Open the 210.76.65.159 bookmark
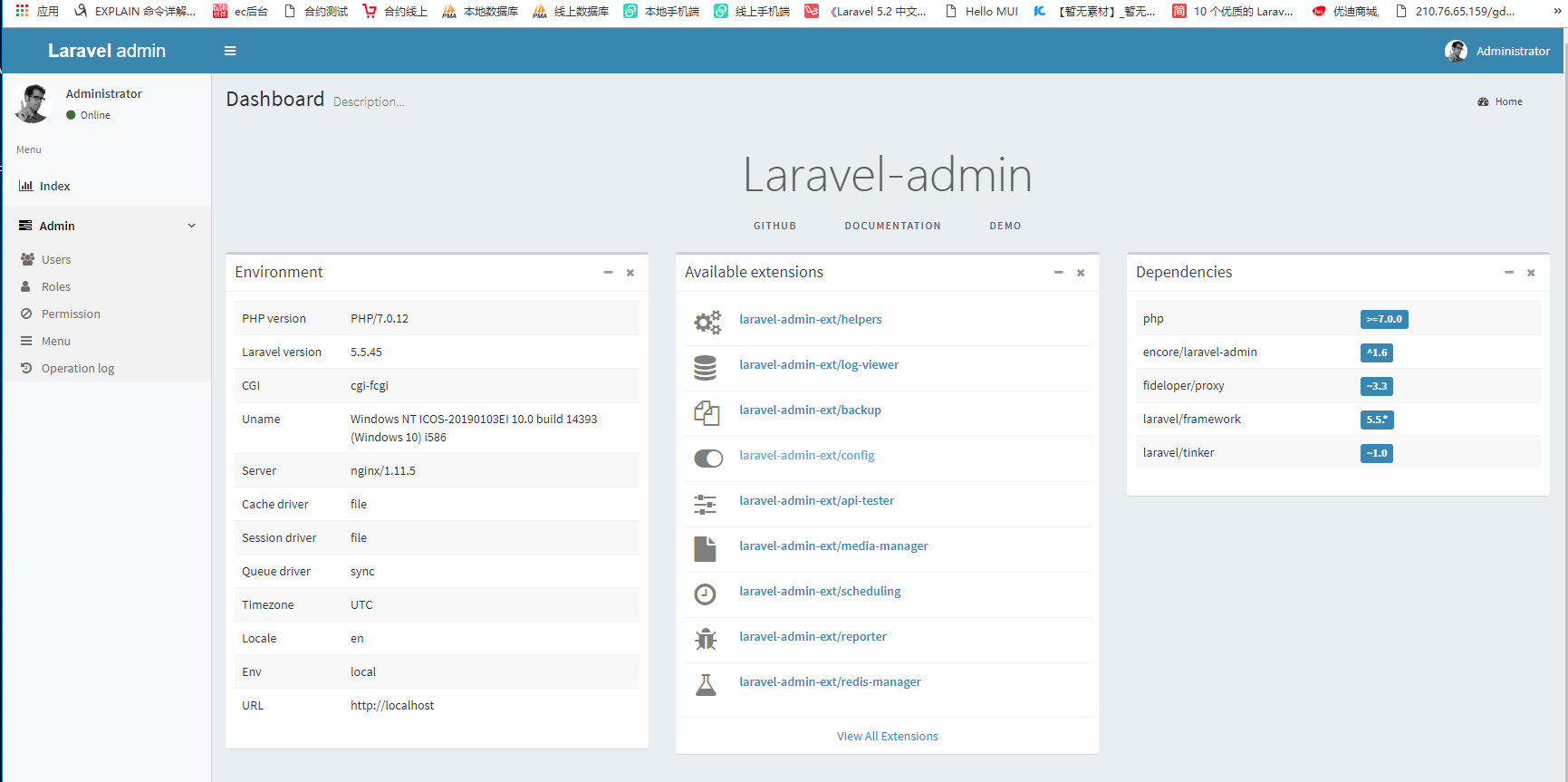 (1455, 11)
